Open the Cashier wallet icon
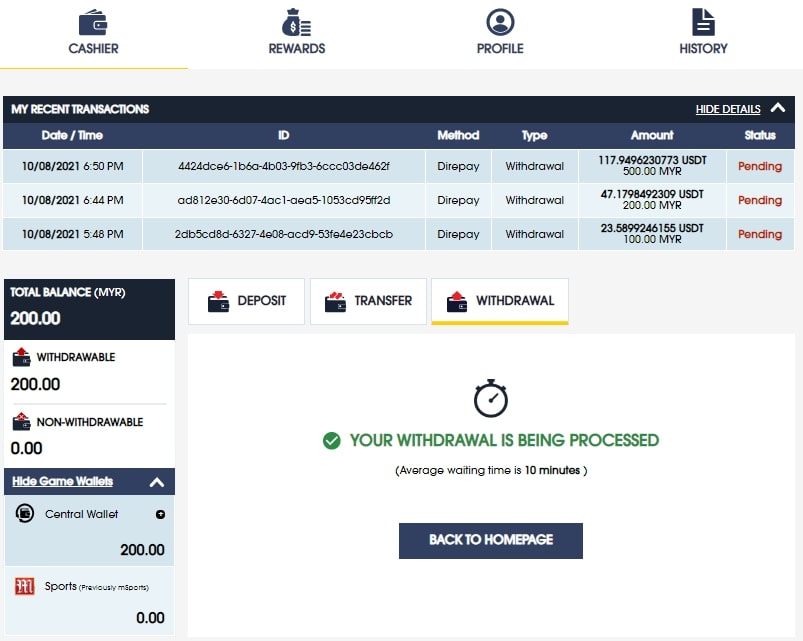The width and height of the screenshot is (803, 641). pyautogui.click(x=93, y=22)
